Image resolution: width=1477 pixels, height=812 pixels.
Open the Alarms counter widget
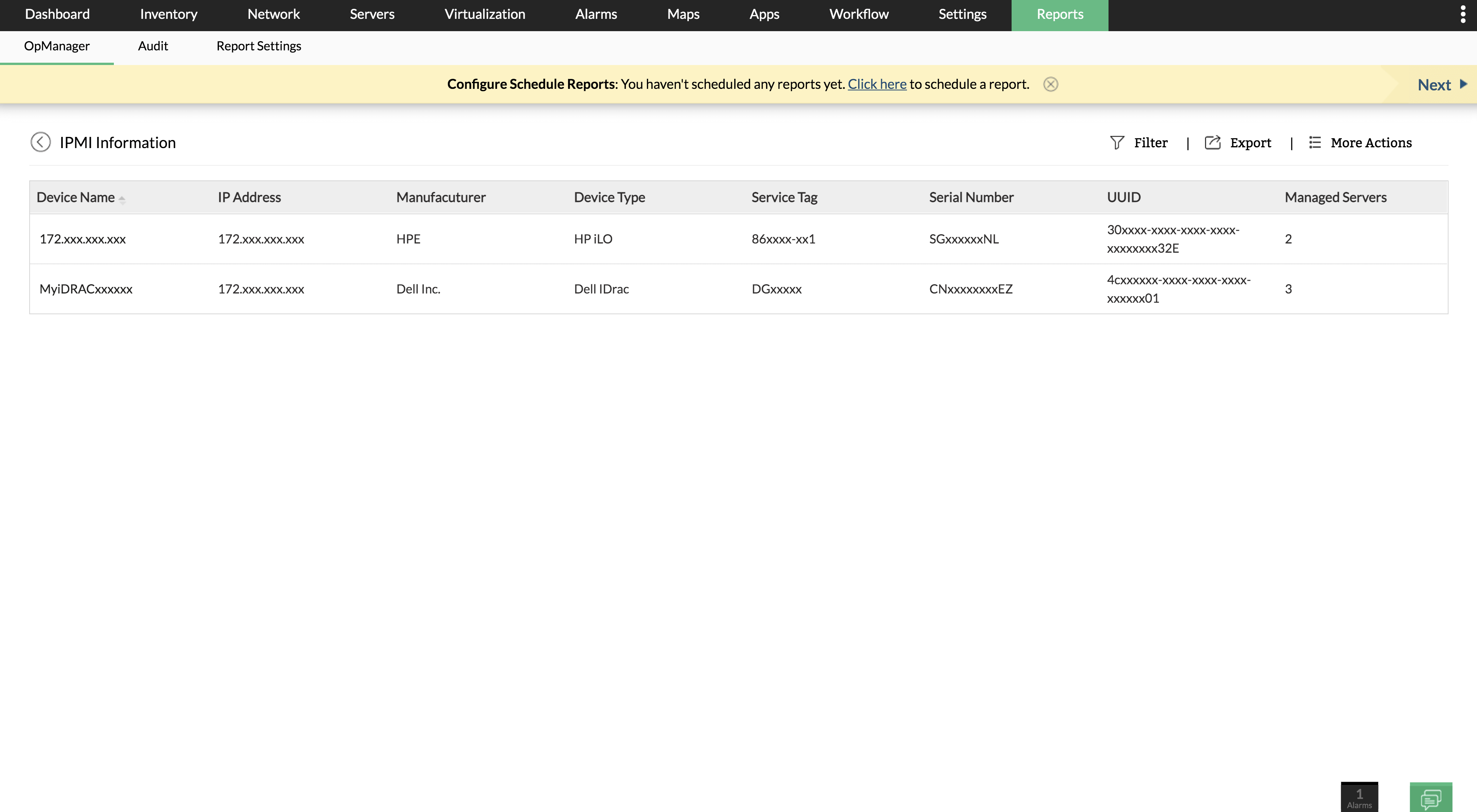[1359, 797]
